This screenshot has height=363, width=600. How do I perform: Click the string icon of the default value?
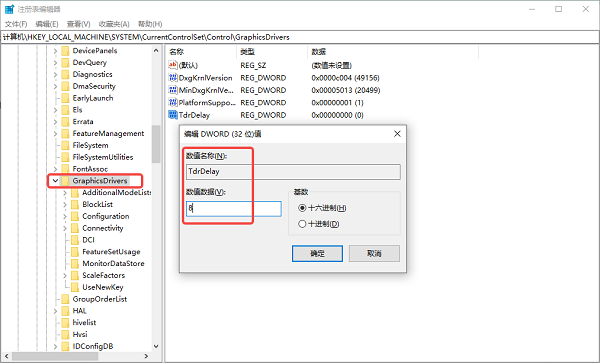pyautogui.click(x=173, y=65)
